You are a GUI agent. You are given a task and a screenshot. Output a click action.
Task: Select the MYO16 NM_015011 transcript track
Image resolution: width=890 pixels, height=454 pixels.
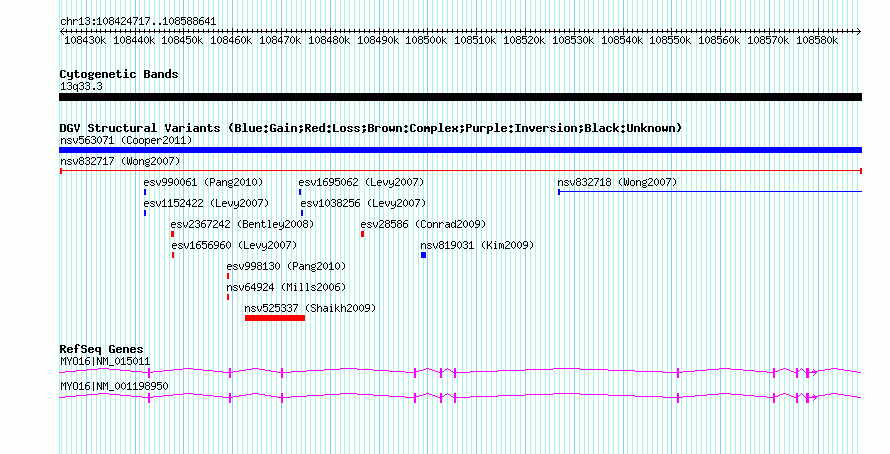pyautogui.click(x=460, y=372)
